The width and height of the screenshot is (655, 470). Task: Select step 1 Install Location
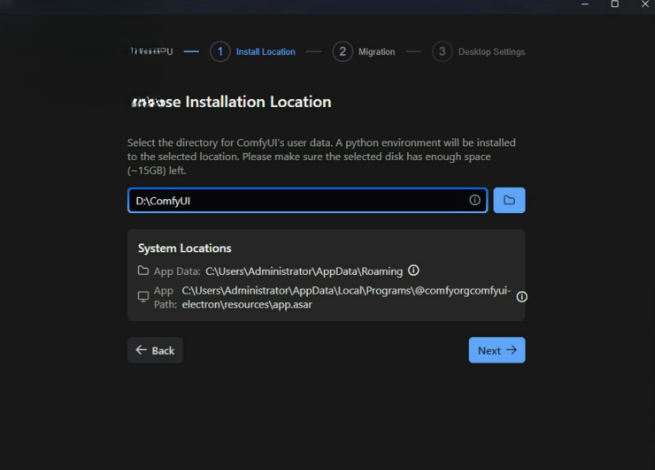pos(253,52)
